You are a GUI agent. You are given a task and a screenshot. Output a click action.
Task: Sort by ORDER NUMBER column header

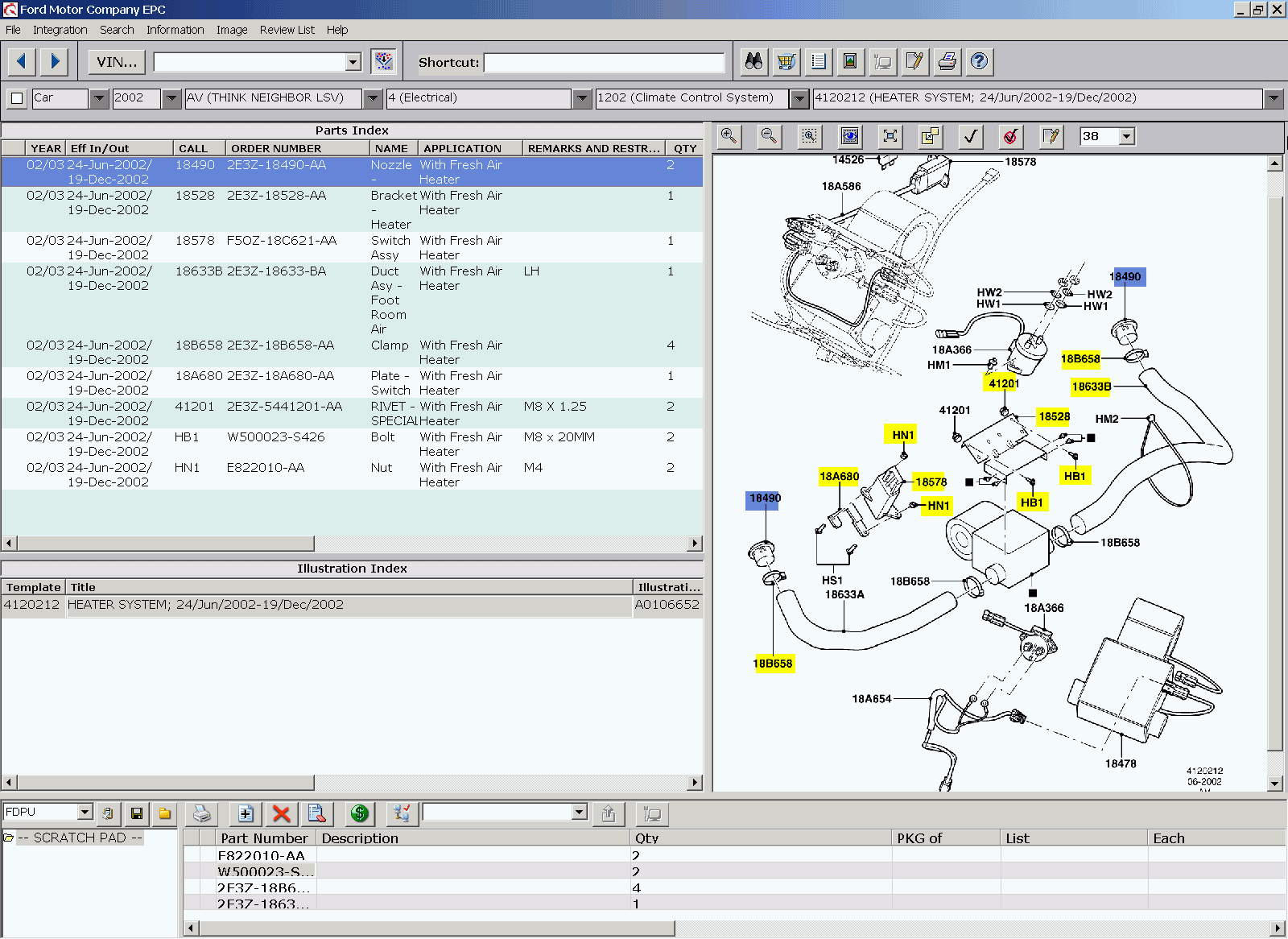pyautogui.click(x=297, y=148)
